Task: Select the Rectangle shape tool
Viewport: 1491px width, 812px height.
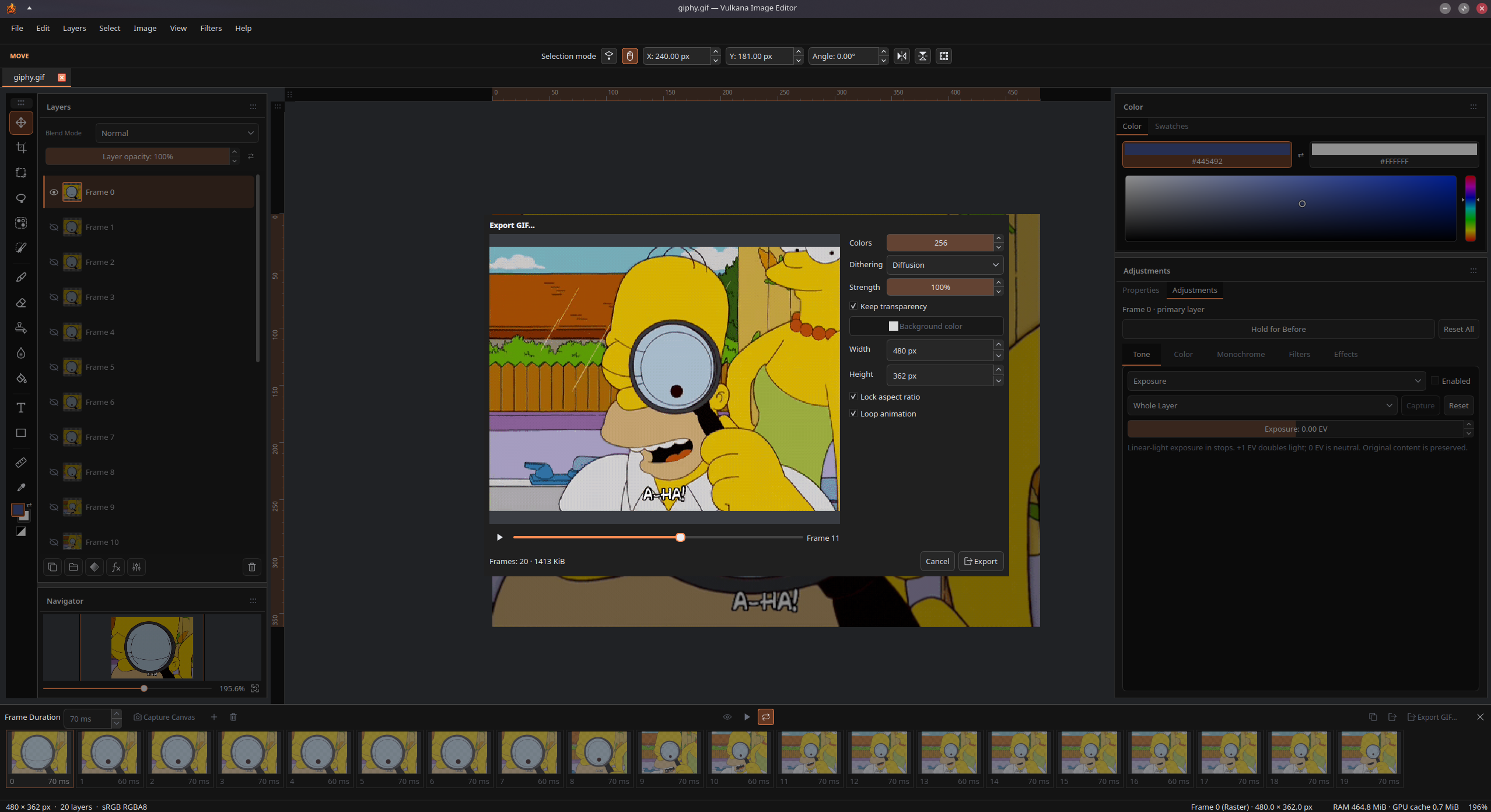Action: [21, 433]
